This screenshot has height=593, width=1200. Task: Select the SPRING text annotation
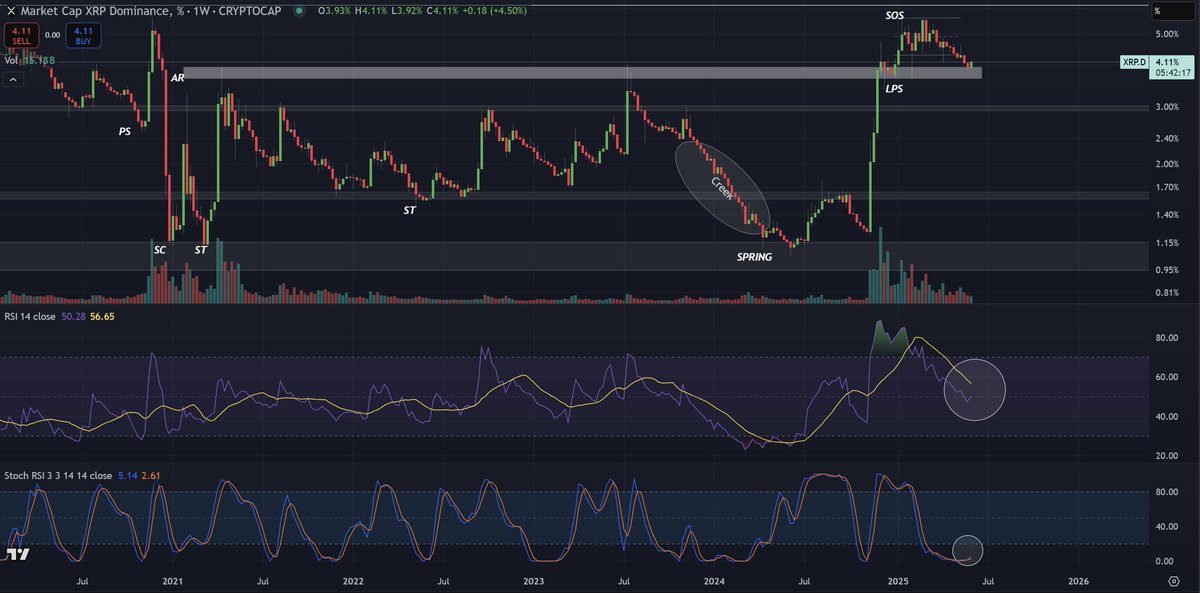[x=755, y=257]
